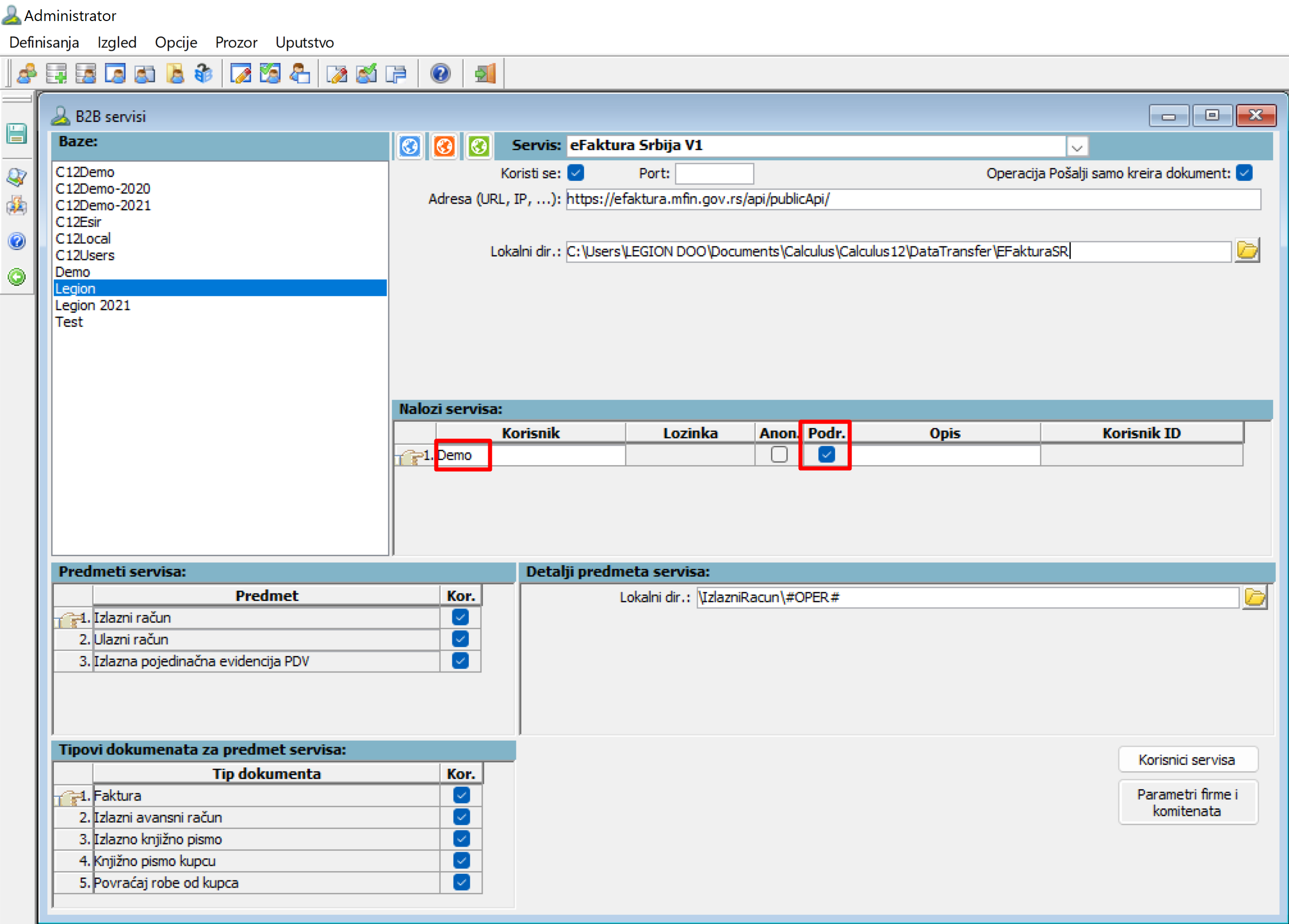Screen dimensions: 1289x924
Task: Open the Definisanja menu
Action: [x=45, y=43]
